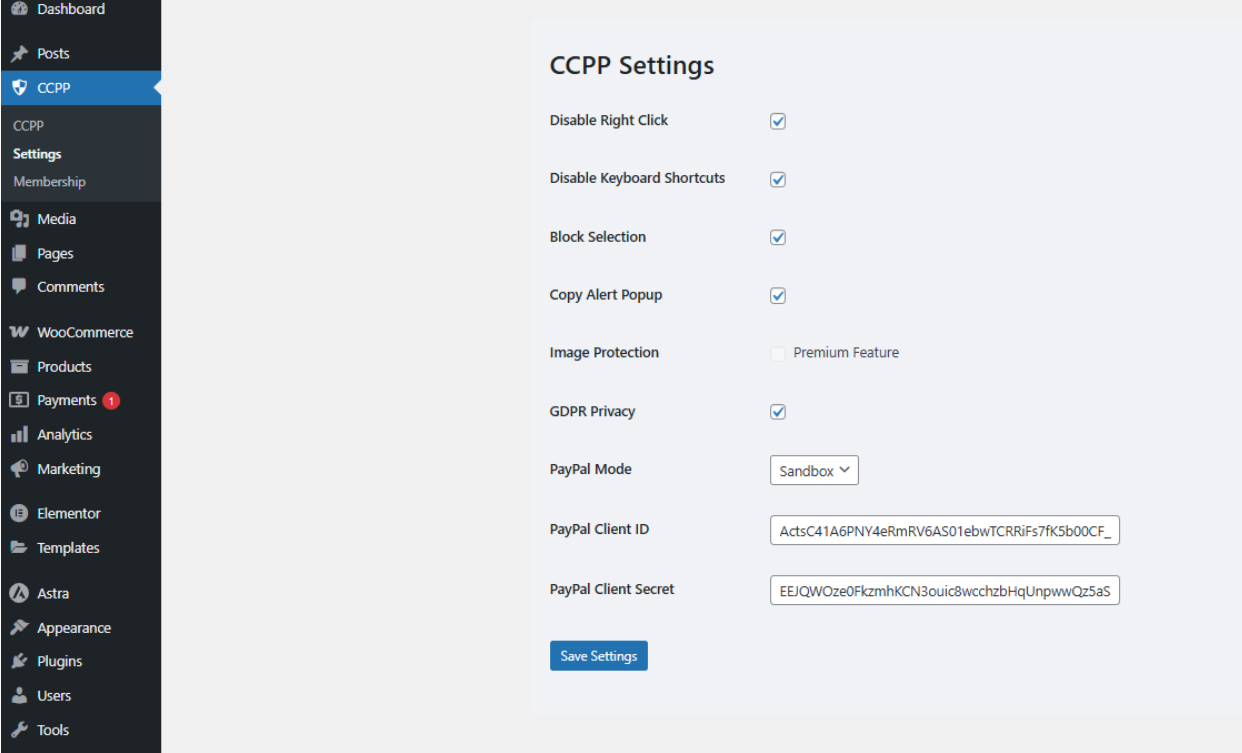Click the Users person icon
The width and height of the screenshot is (1242, 753).
19,695
